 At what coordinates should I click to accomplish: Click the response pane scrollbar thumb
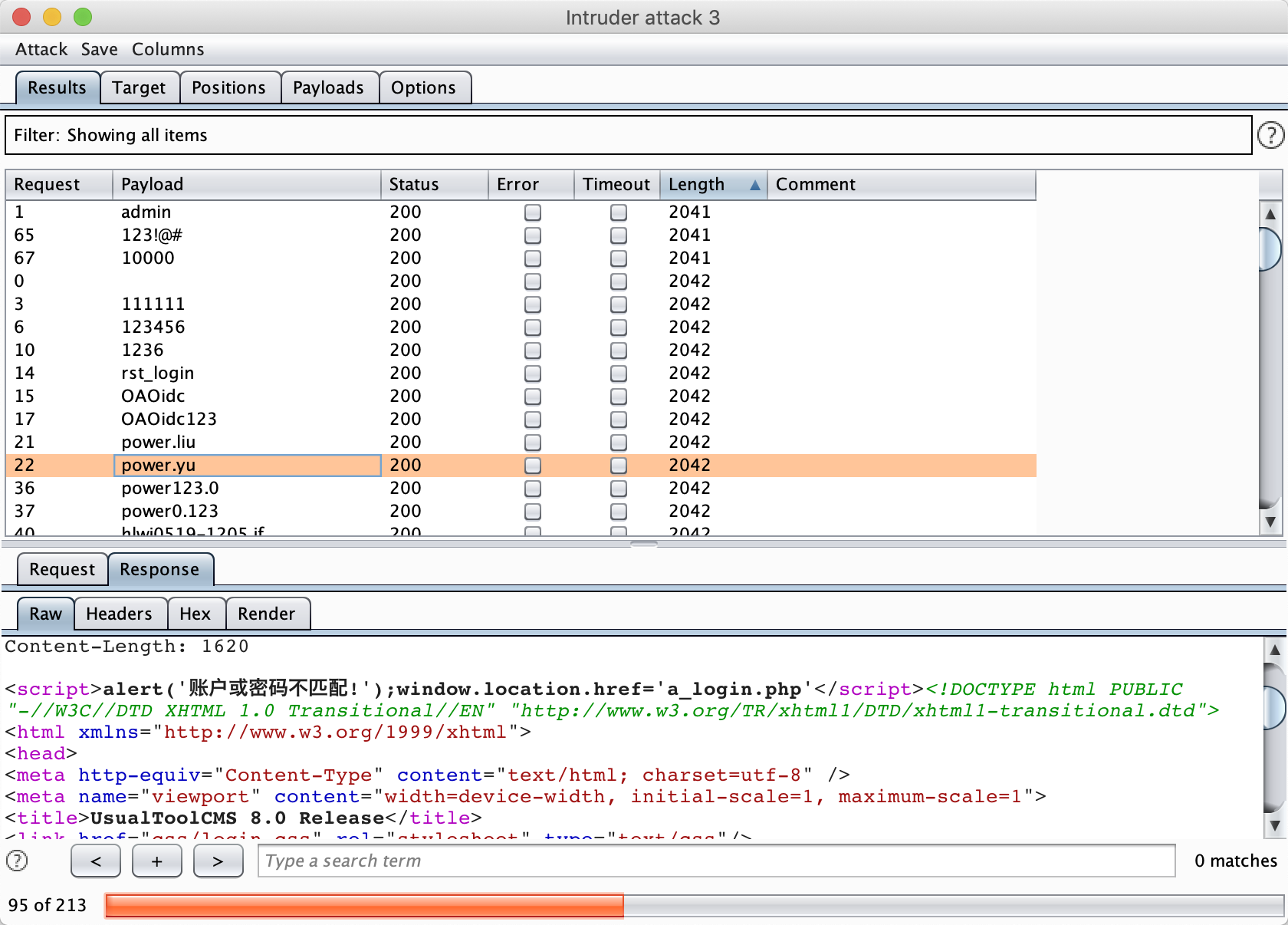pyautogui.click(x=1274, y=707)
